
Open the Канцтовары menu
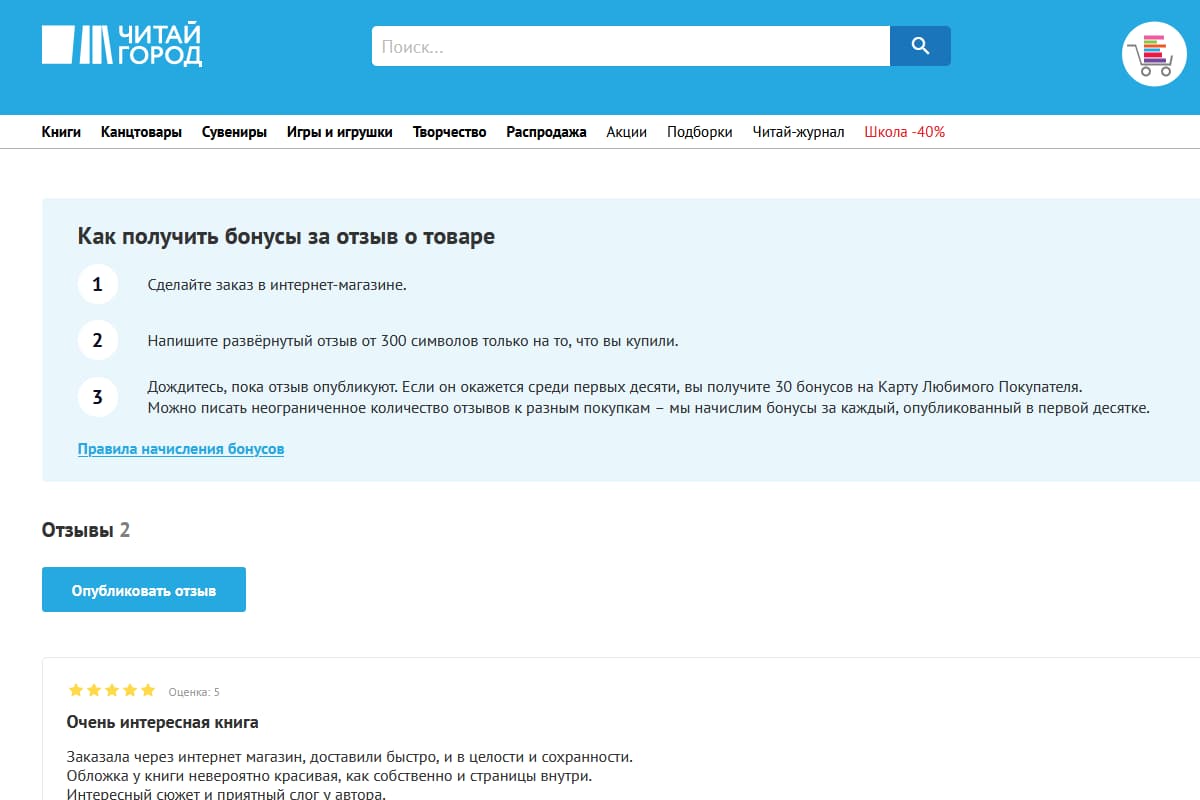pos(141,132)
